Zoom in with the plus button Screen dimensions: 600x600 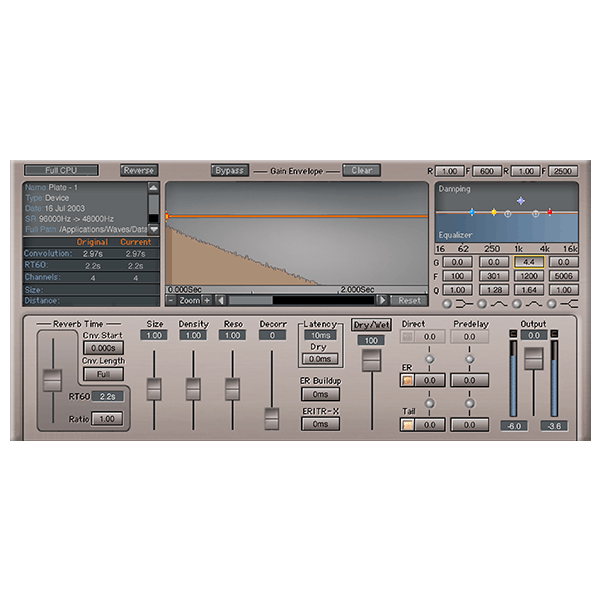pyautogui.click(x=207, y=300)
